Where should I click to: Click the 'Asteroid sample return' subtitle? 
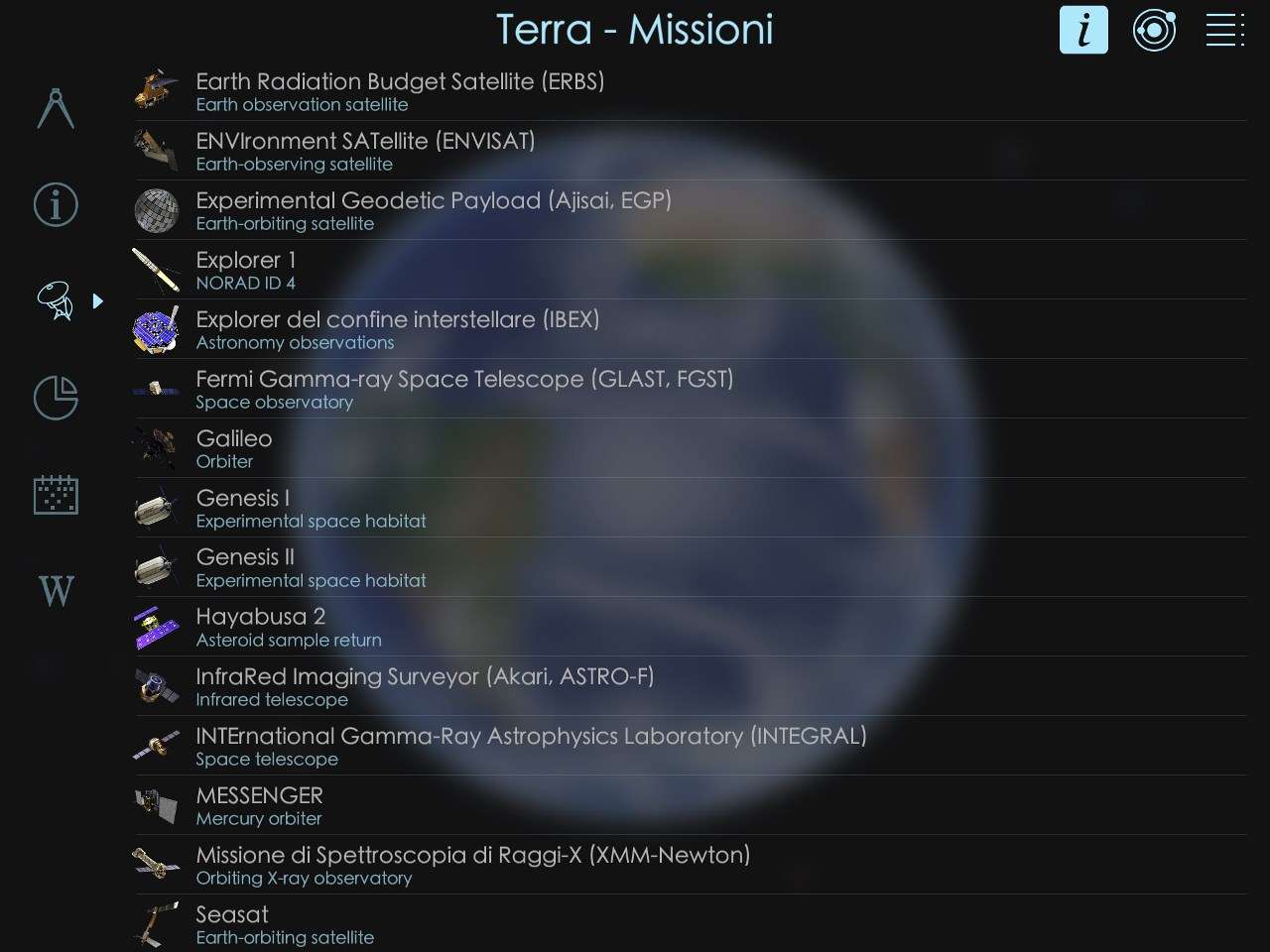tap(289, 640)
